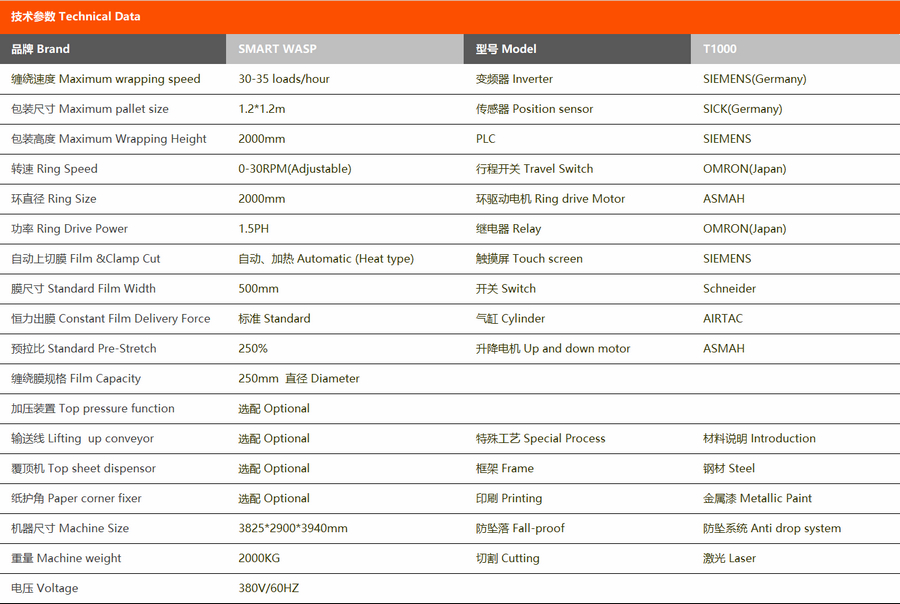This screenshot has width=900, height=604.
Task: Select the Top pressure function label
Action: [93, 409]
